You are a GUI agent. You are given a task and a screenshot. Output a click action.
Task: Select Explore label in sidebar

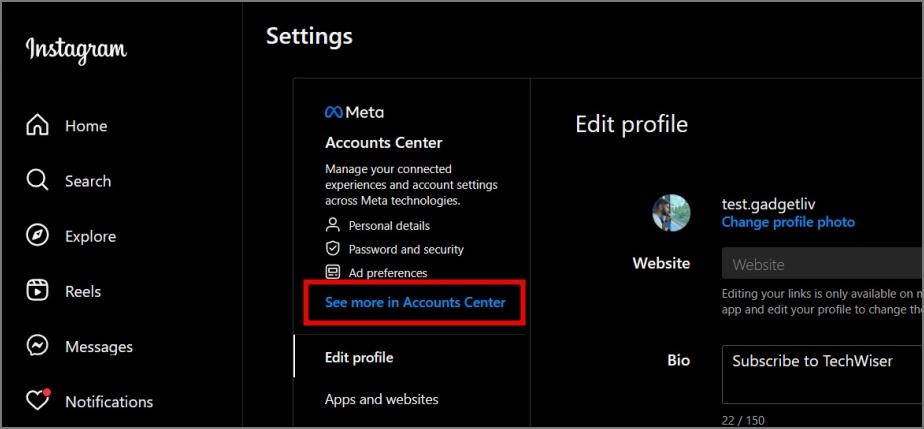[x=91, y=236]
